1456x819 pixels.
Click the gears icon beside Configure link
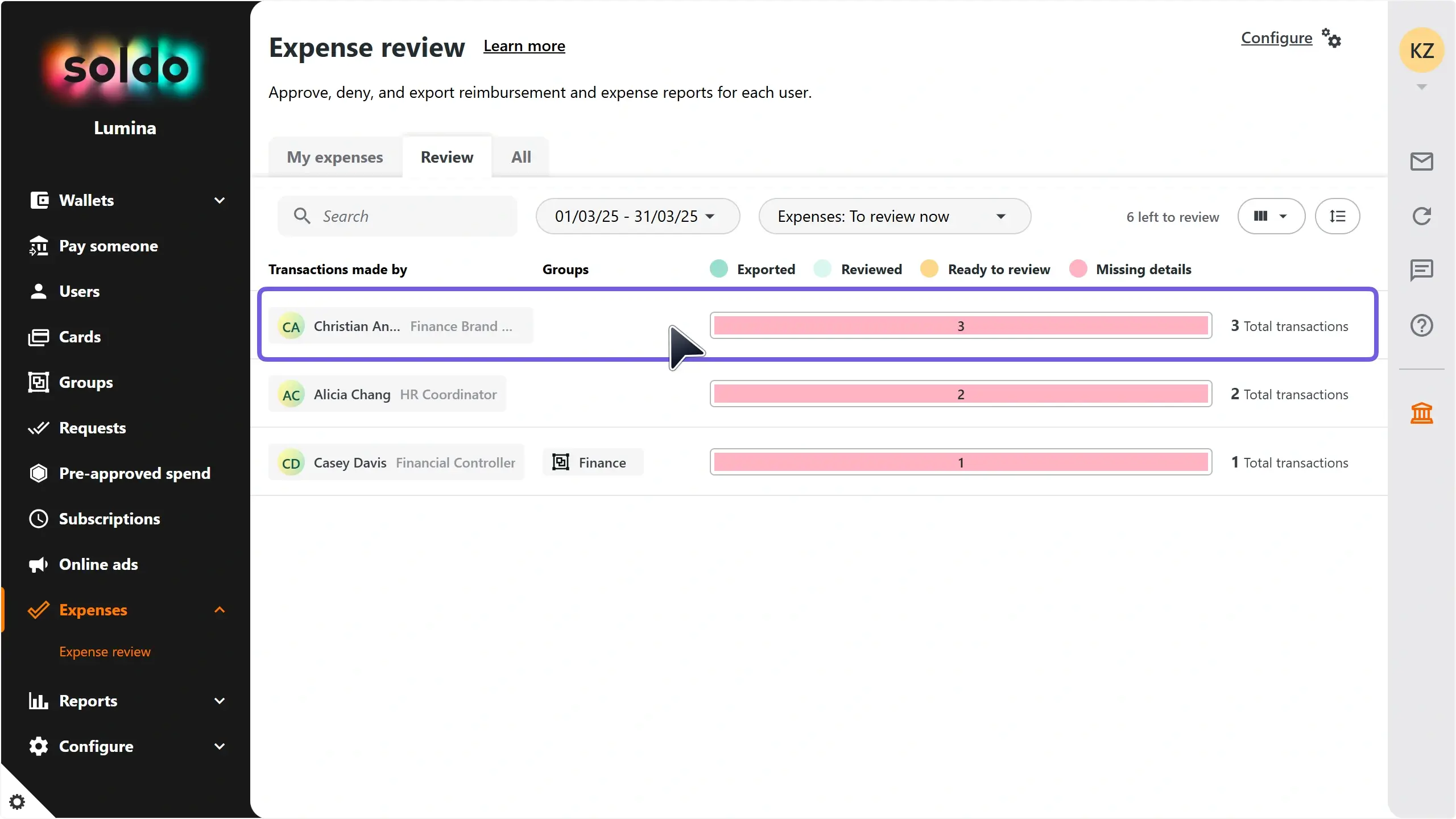1331,39
